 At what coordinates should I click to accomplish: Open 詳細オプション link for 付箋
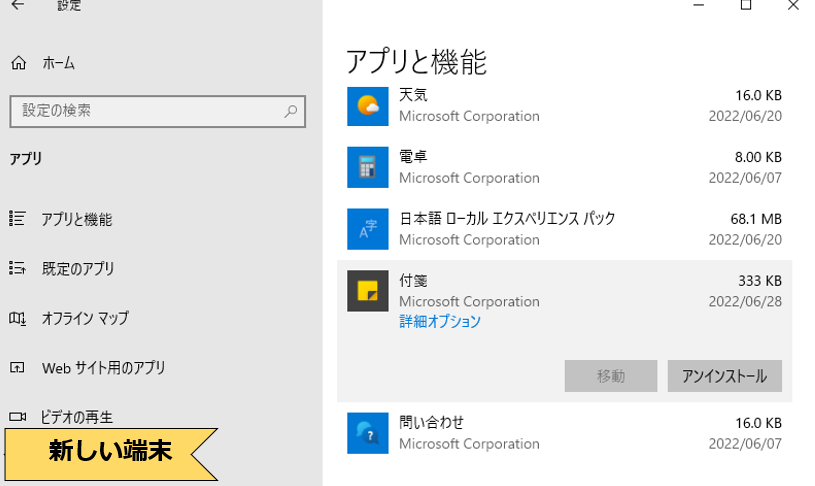[x=440, y=321]
